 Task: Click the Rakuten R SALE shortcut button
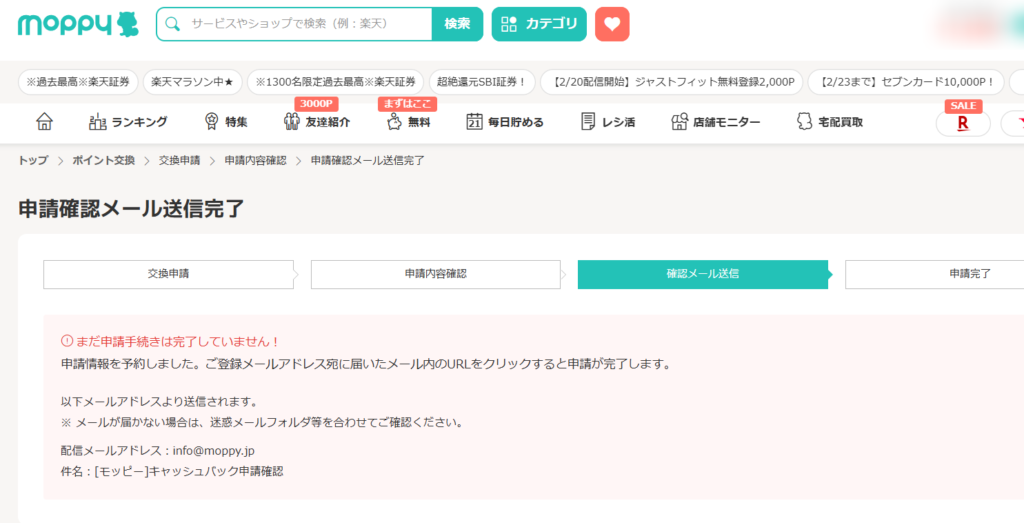pos(963,123)
